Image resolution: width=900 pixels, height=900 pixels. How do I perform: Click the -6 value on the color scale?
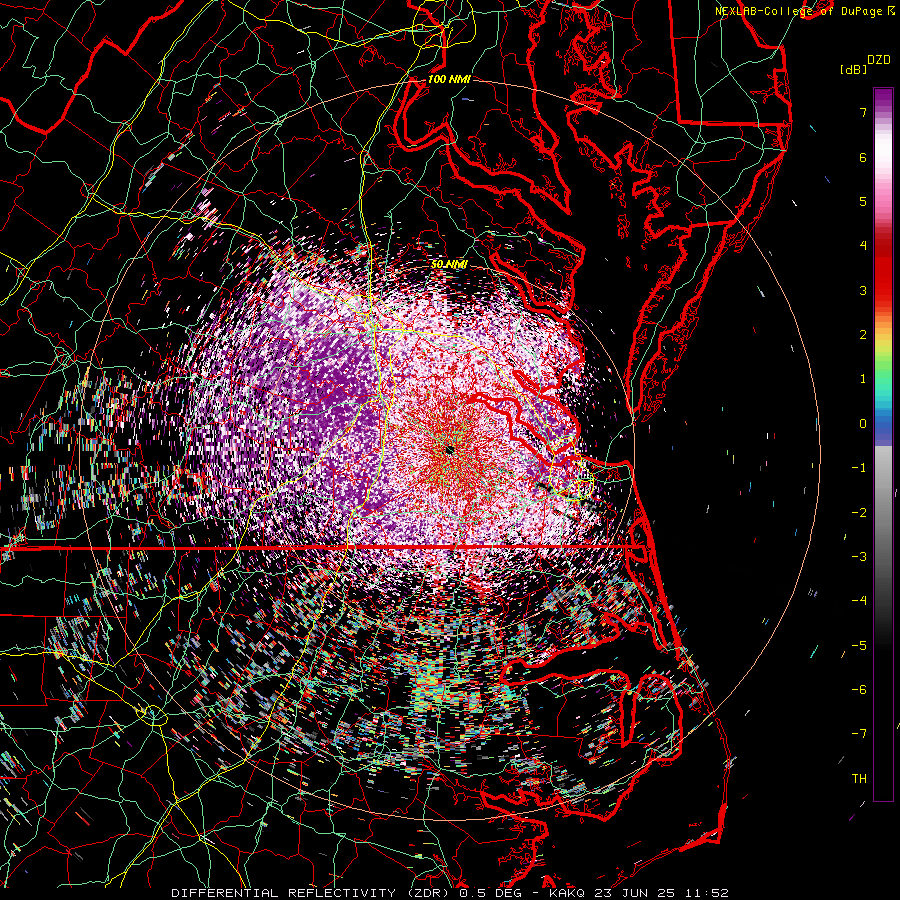859,690
